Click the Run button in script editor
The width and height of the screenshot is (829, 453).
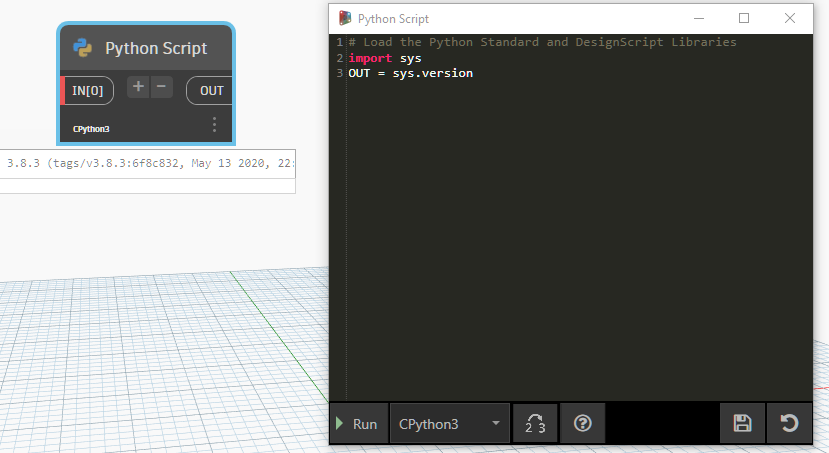(357, 424)
